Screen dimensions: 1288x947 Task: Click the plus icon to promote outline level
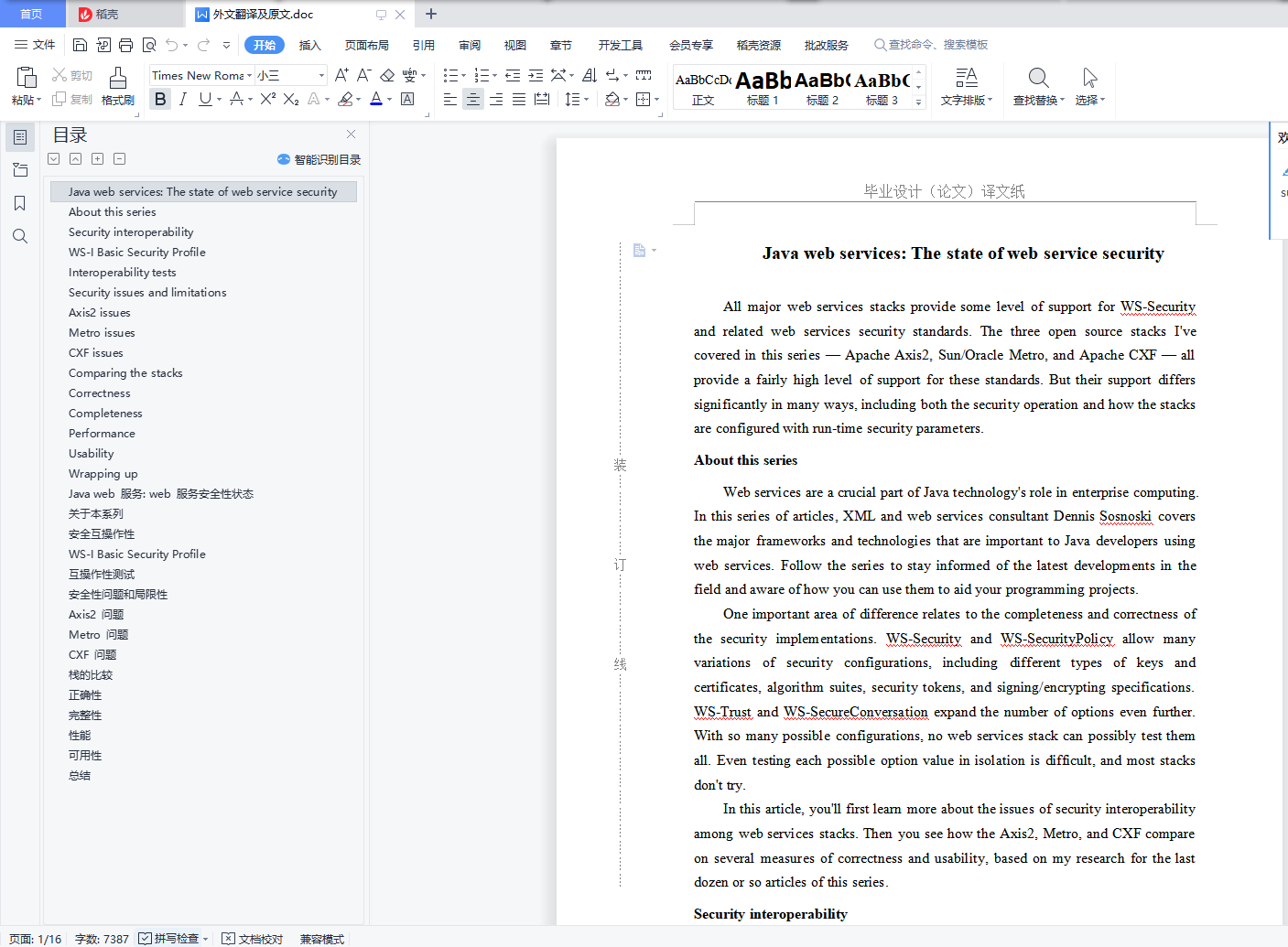[x=97, y=159]
